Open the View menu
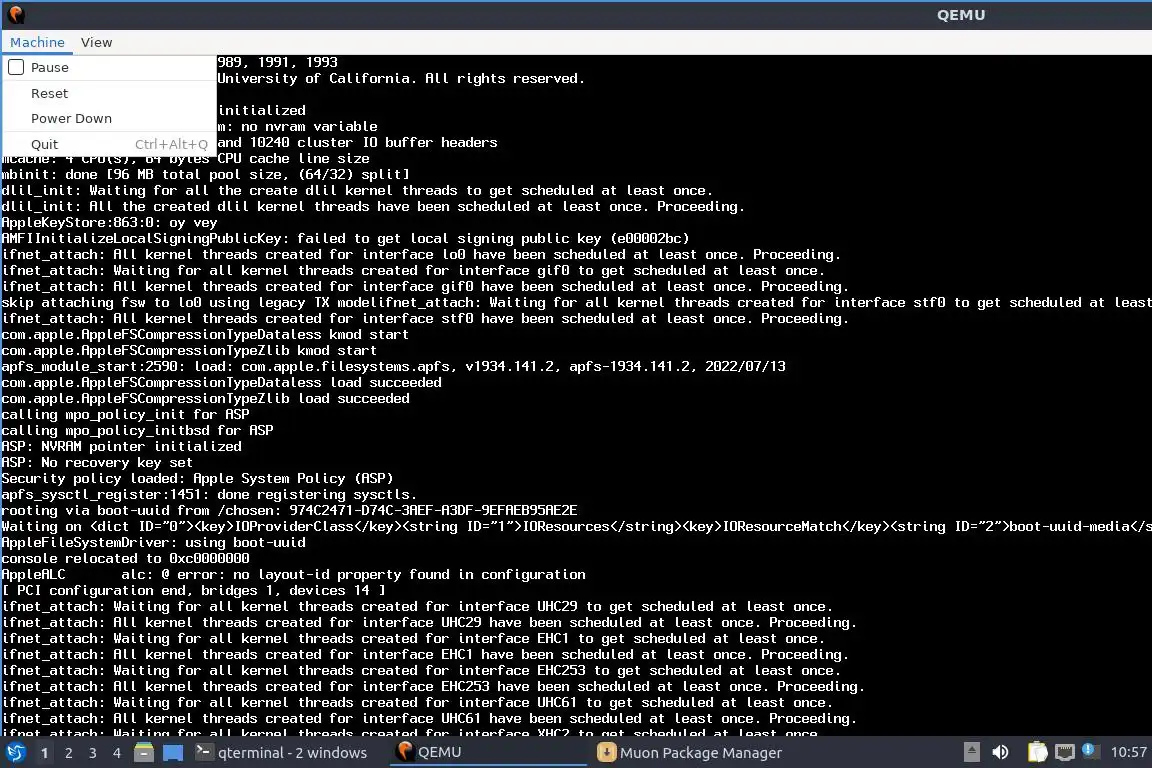Screen dimensions: 1152x768 pos(96,43)
